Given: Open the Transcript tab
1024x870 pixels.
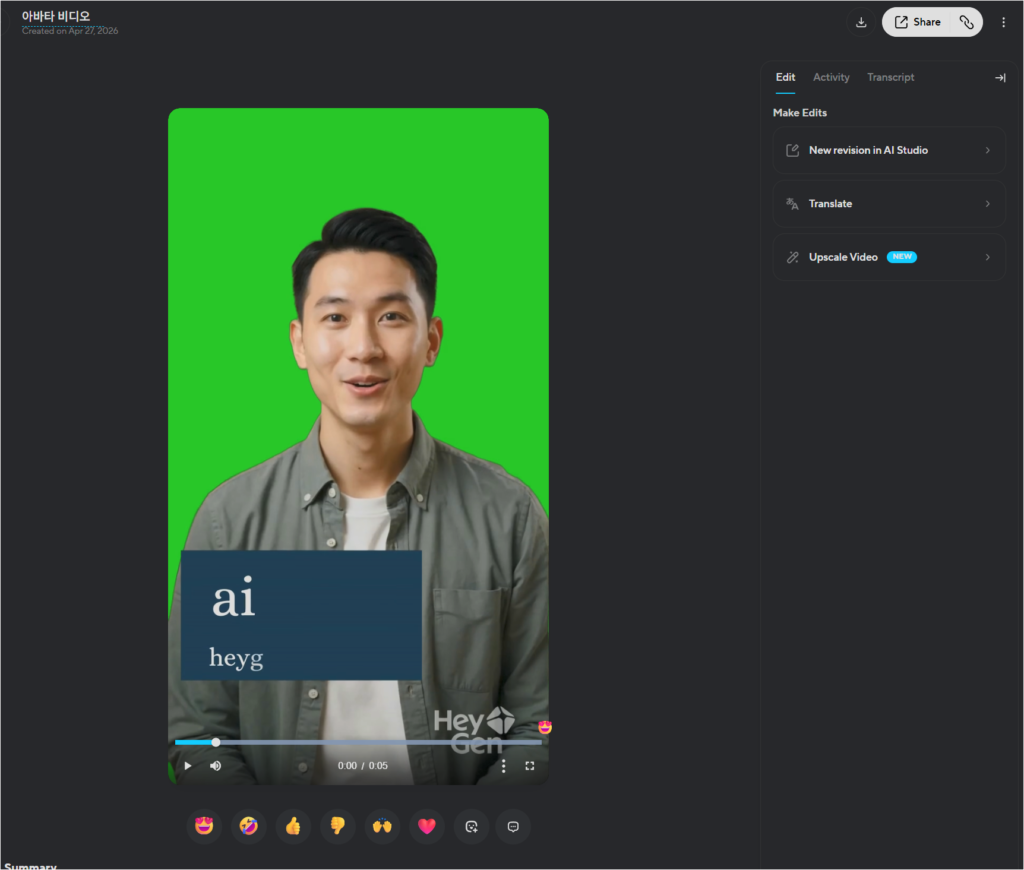Looking at the screenshot, I should point(890,78).
